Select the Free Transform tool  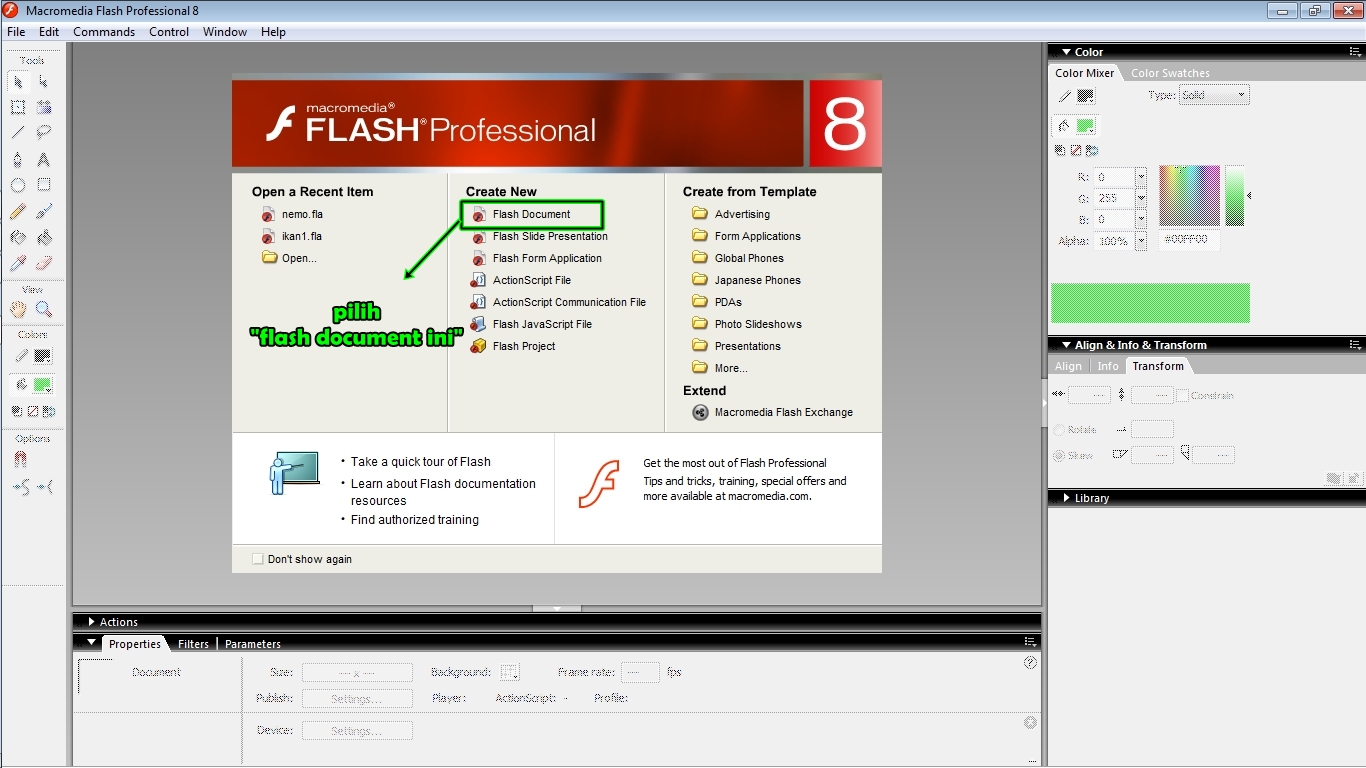pos(18,107)
